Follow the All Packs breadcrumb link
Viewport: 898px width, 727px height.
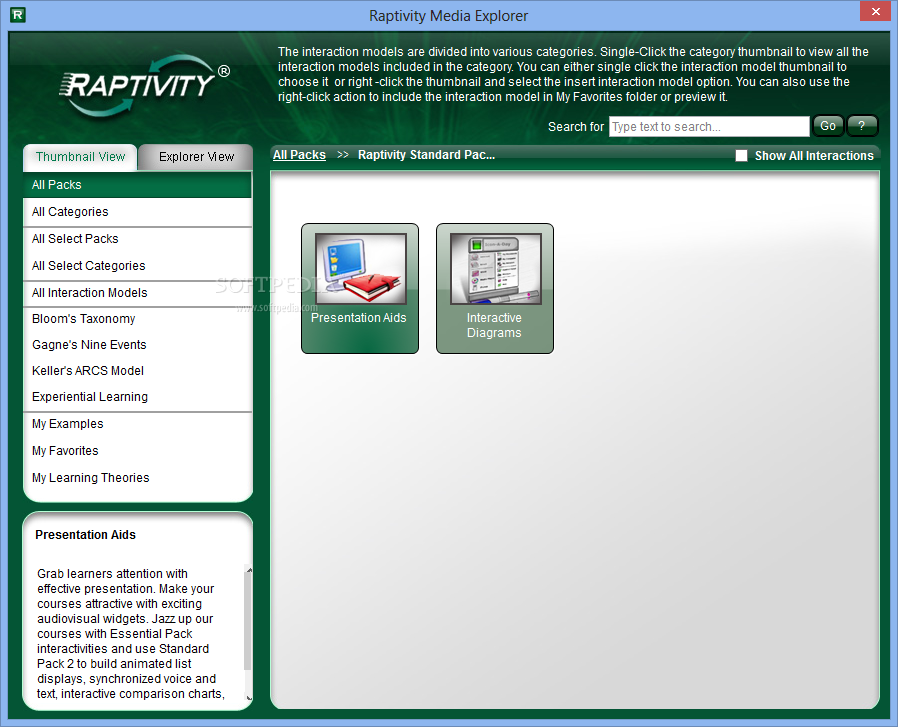[299, 155]
